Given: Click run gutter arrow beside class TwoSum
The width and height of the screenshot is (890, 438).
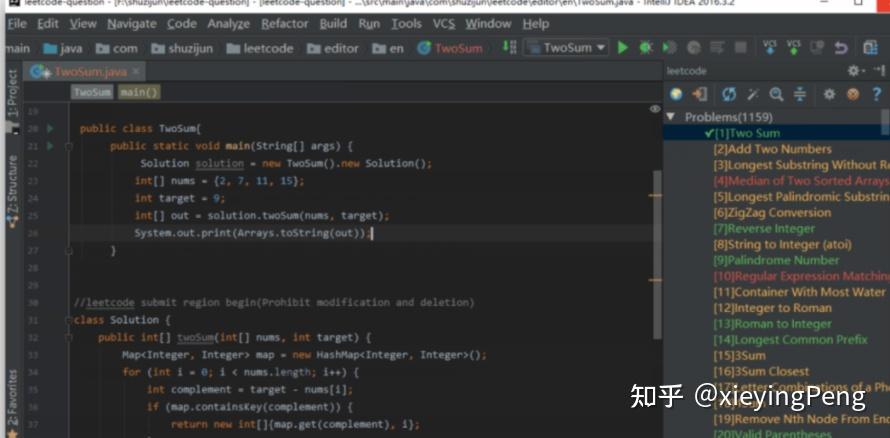Looking at the screenshot, I should (50, 129).
